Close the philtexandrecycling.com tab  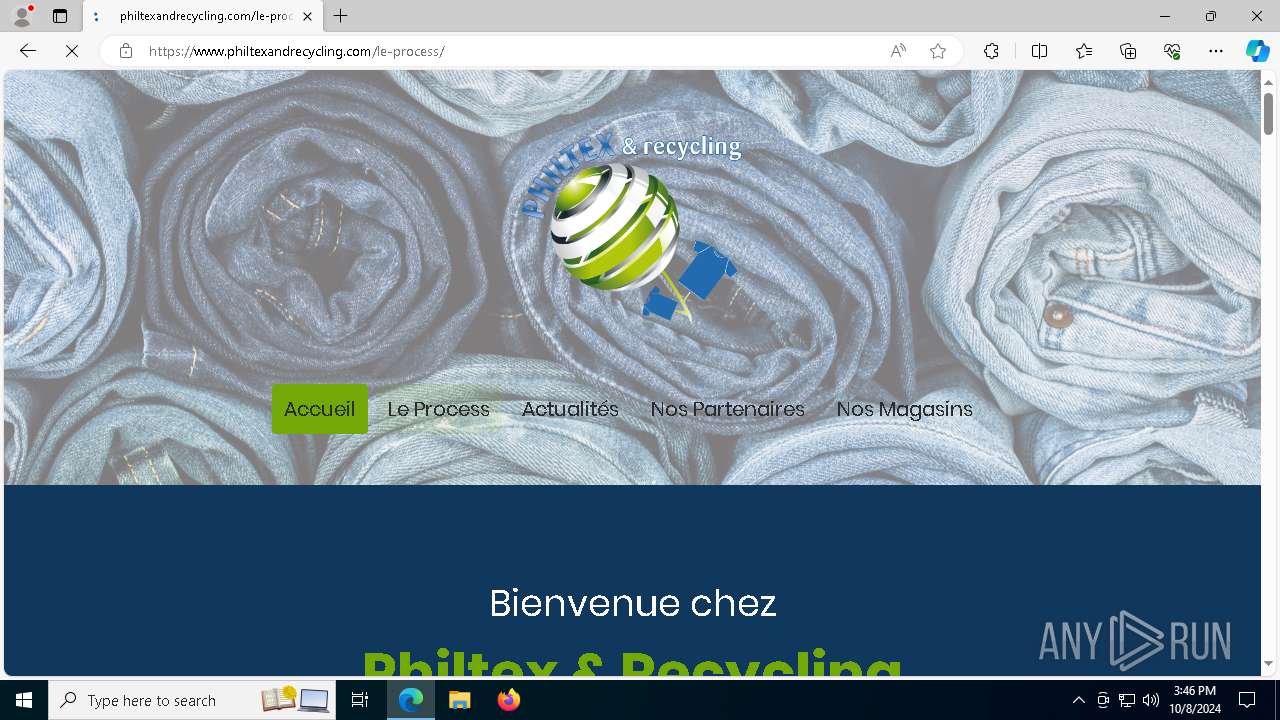307,16
